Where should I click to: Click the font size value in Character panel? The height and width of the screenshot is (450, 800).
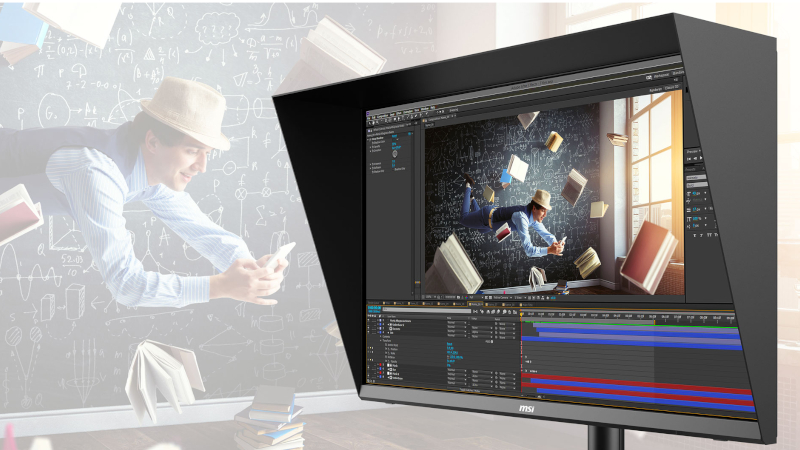[x=696, y=194]
